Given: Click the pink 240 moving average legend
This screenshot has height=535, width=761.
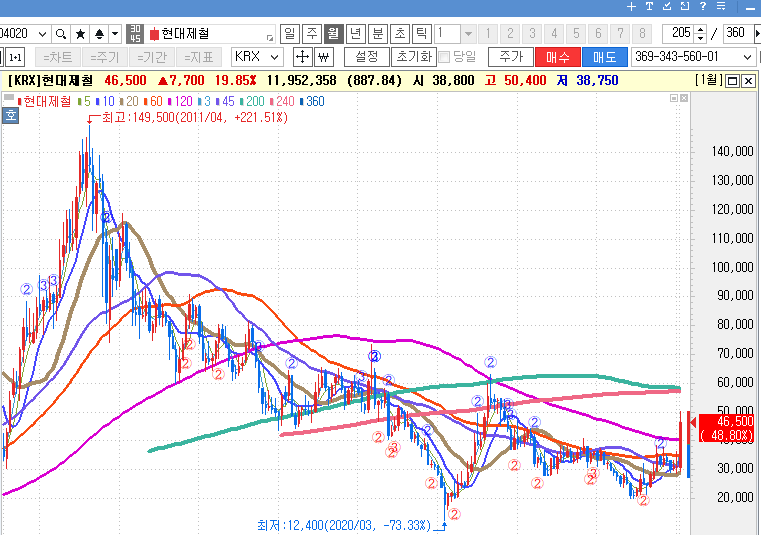Looking at the screenshot, I should [282, 101].
